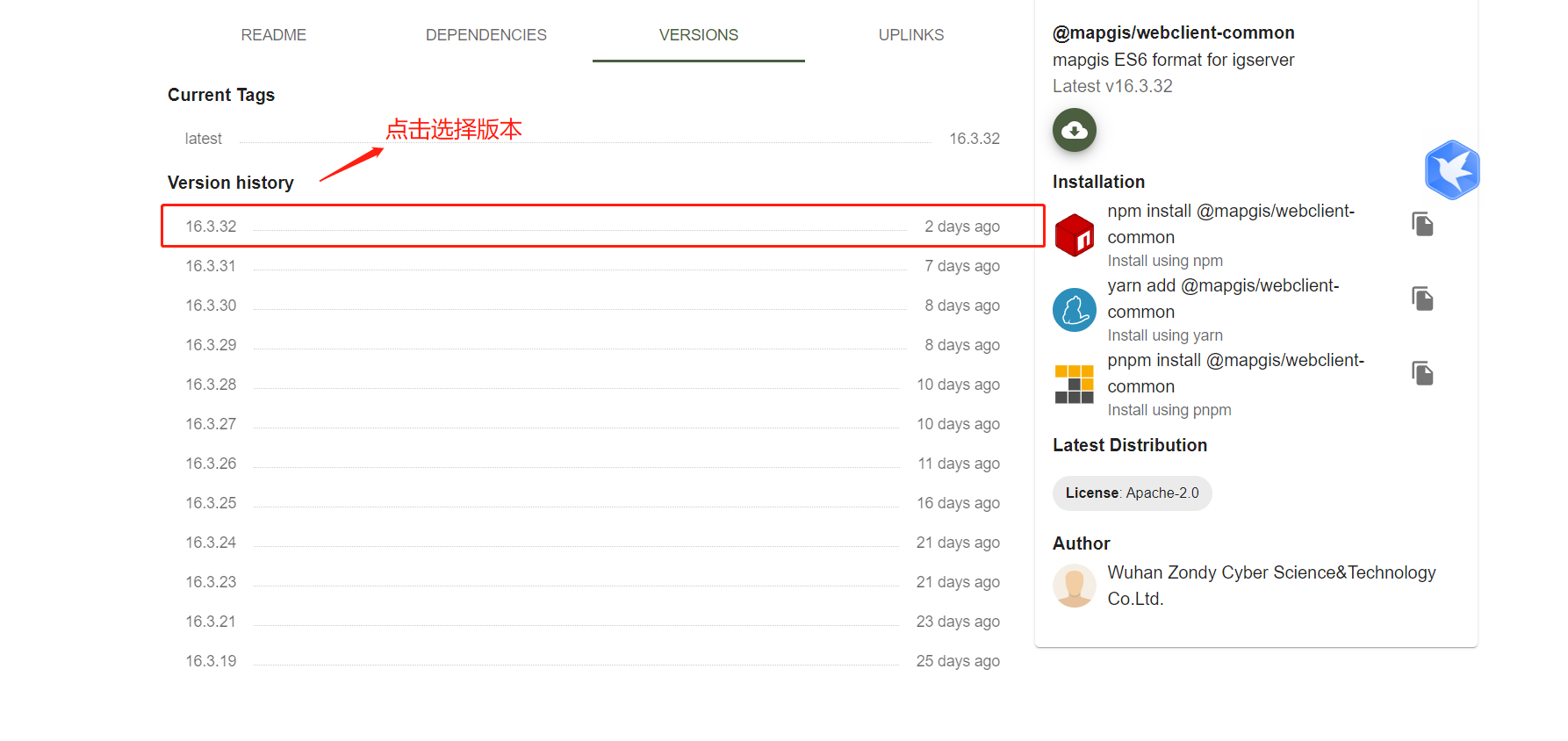The width and height of the screenshot is (1568, 741).
Task: Click the pnpm logo icon
Action: click(1075, 385)
